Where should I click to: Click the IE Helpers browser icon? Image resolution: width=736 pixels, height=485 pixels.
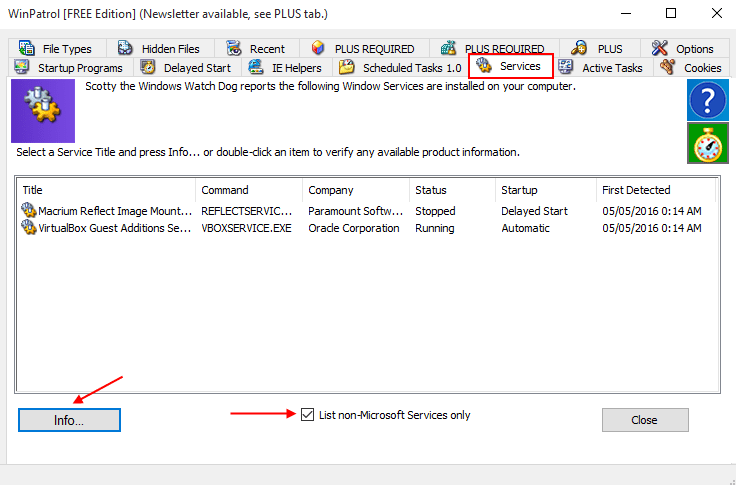click(256, 67)
